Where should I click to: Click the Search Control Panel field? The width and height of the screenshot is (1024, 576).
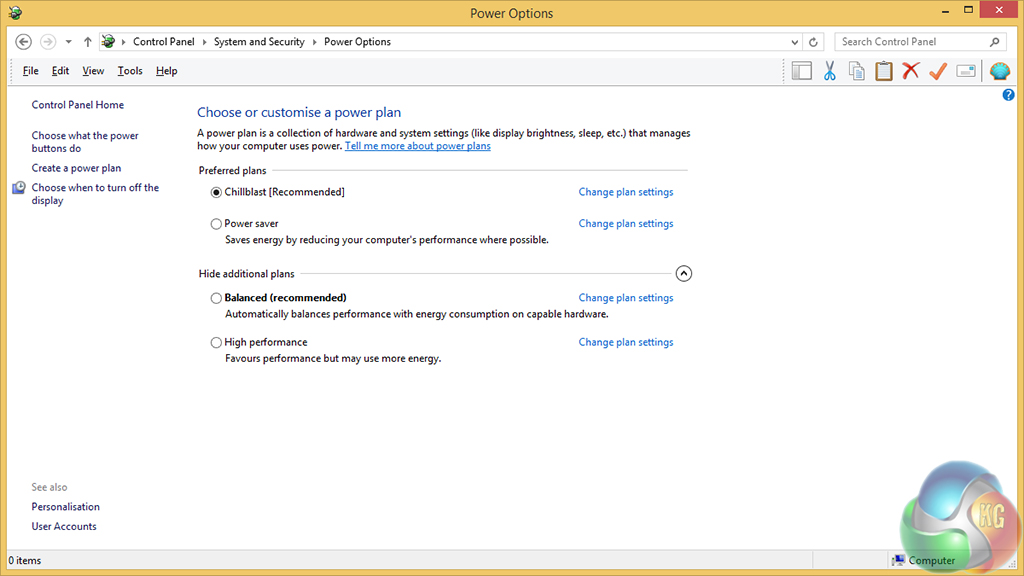[912, 42]
